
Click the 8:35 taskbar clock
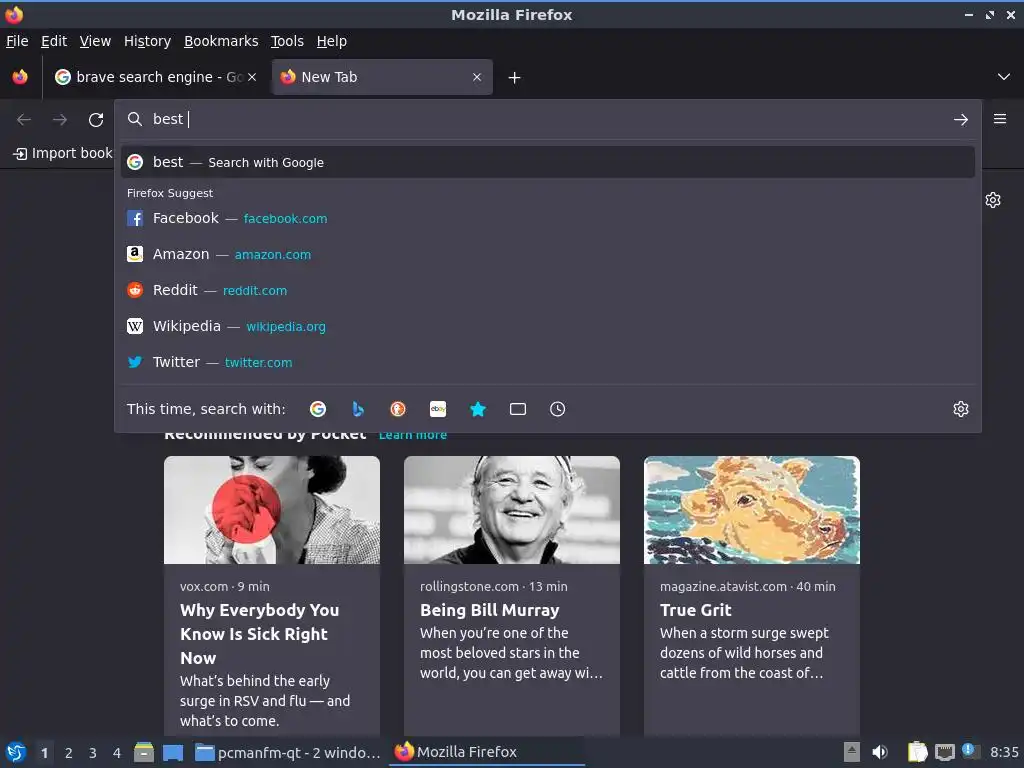pyautogui.click(x=1004, y=752)
